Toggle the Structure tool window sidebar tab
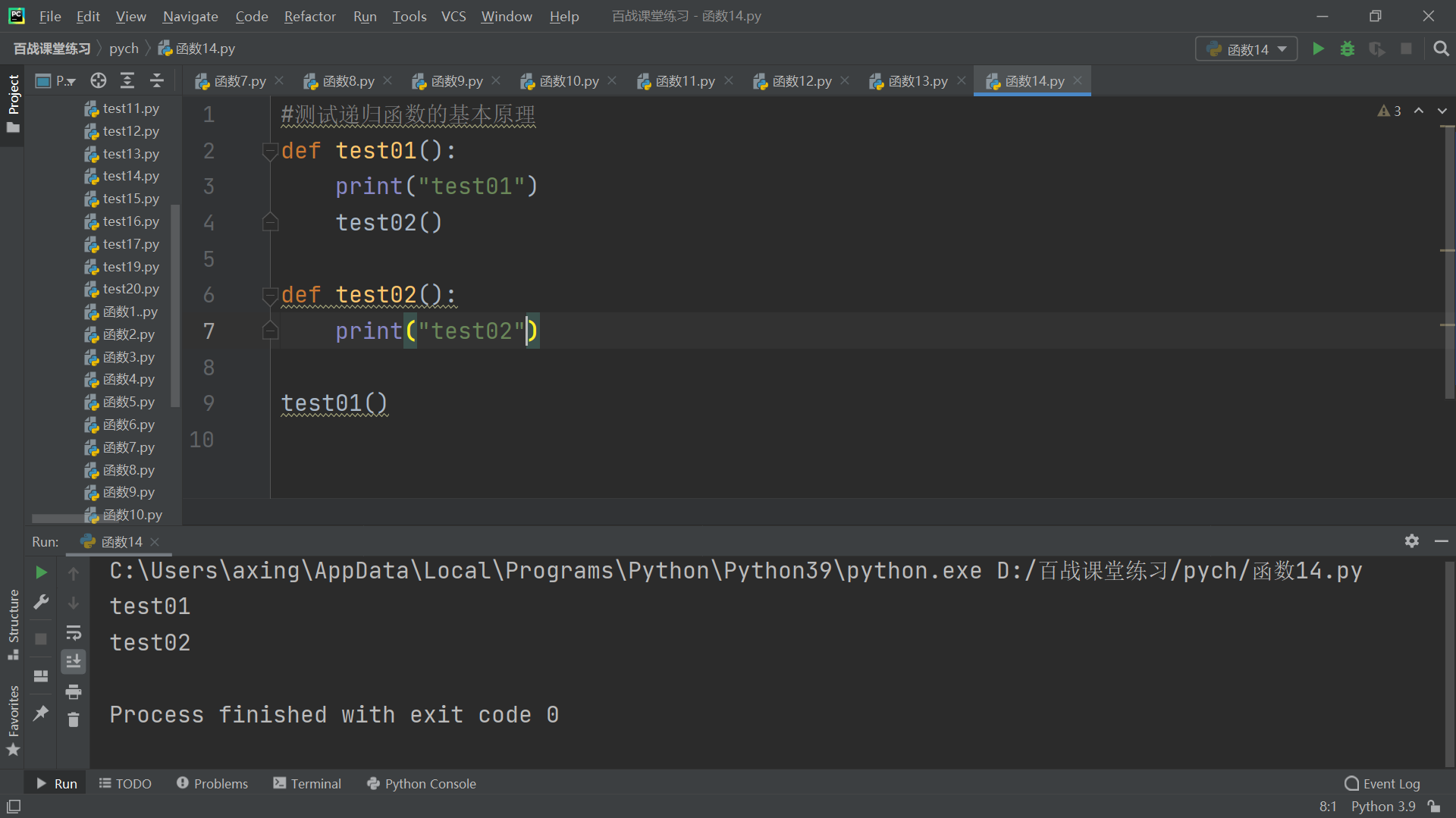1456x818 pixels. pos(13,624)
